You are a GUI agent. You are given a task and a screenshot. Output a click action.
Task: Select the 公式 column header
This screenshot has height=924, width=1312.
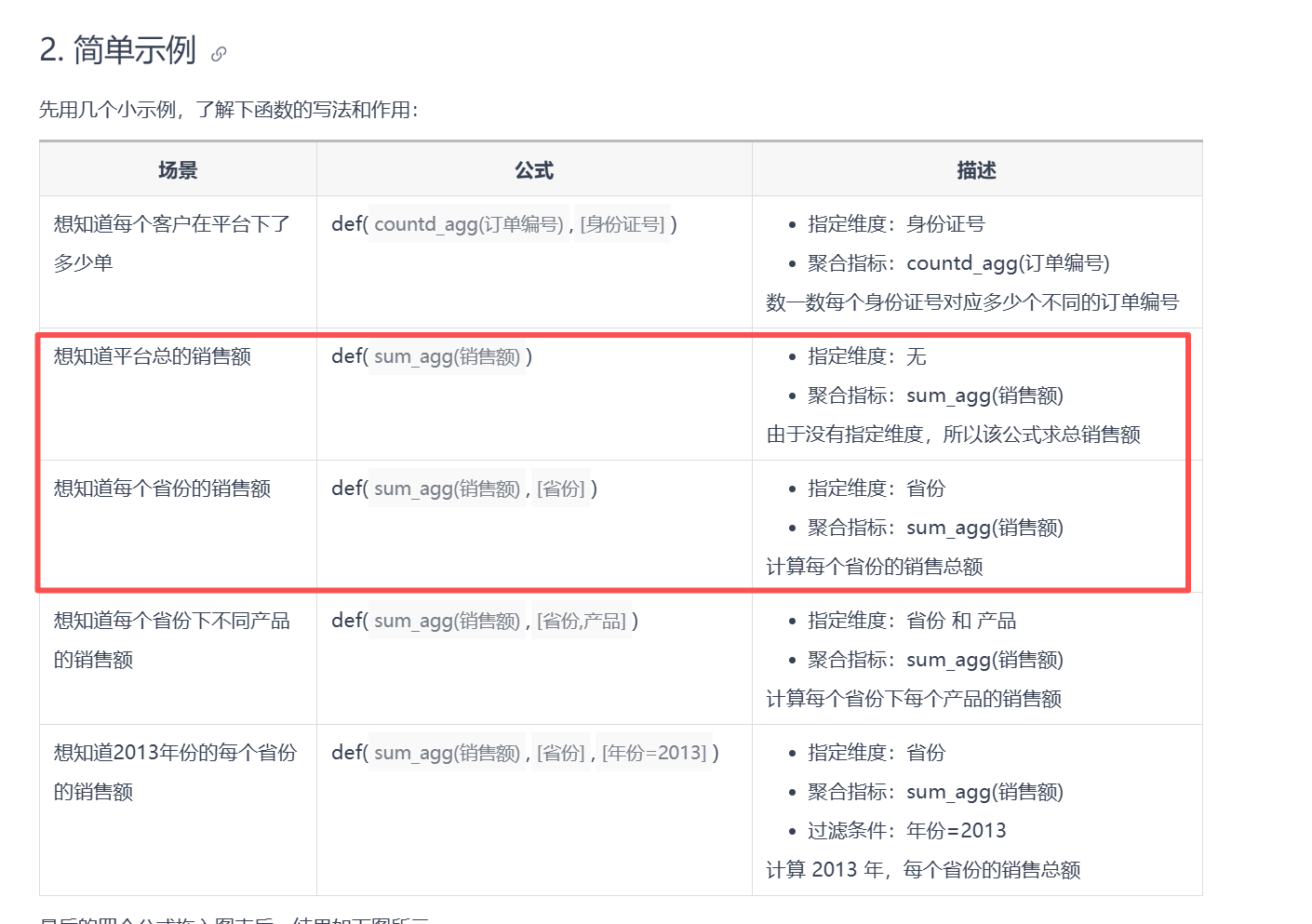click(534, 170)
